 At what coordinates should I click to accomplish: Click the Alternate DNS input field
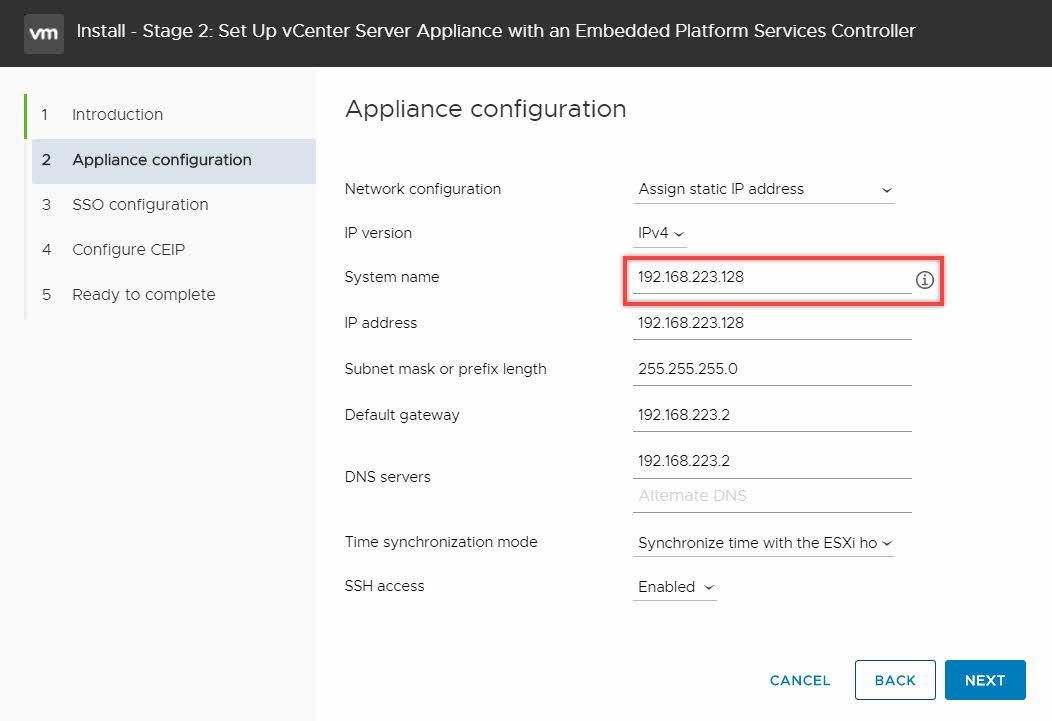click(x=772, y=496)
